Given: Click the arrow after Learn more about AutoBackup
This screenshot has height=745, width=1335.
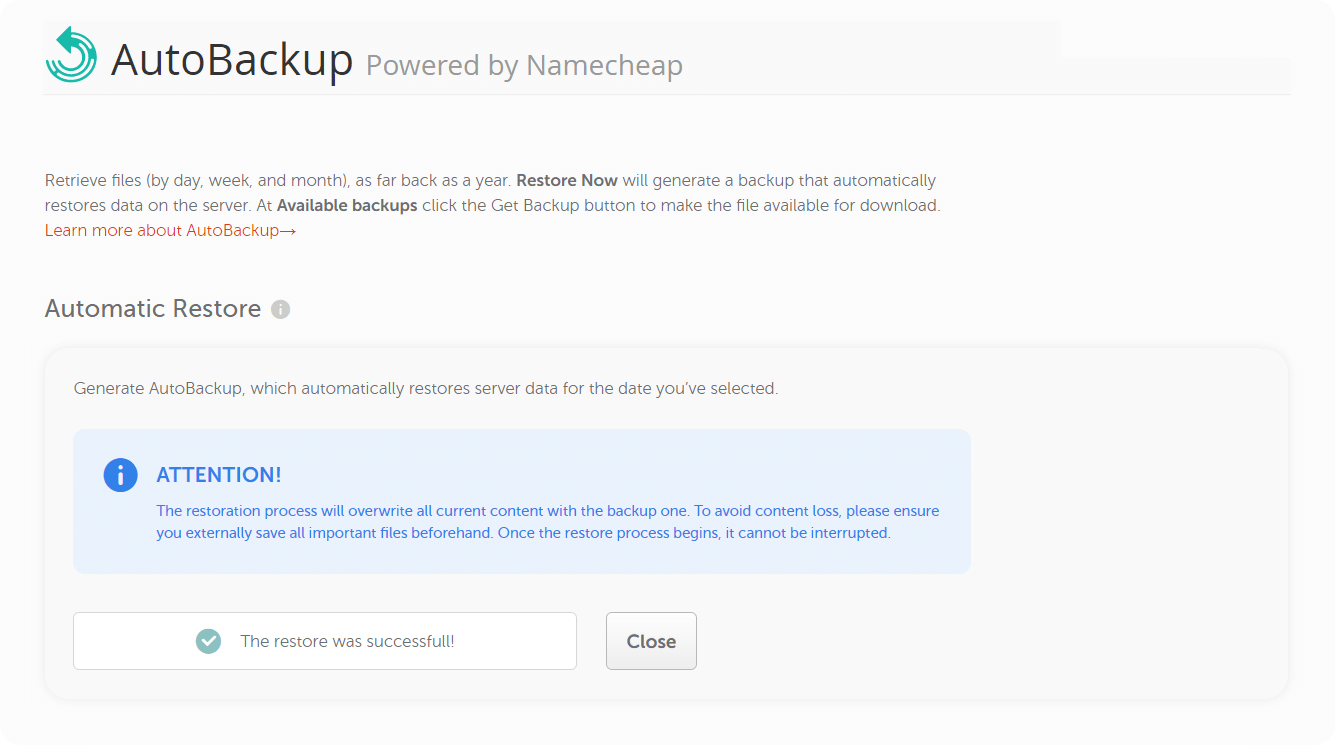Looking at the screenshot, I should pyautogui.click(x=285, y=230).
